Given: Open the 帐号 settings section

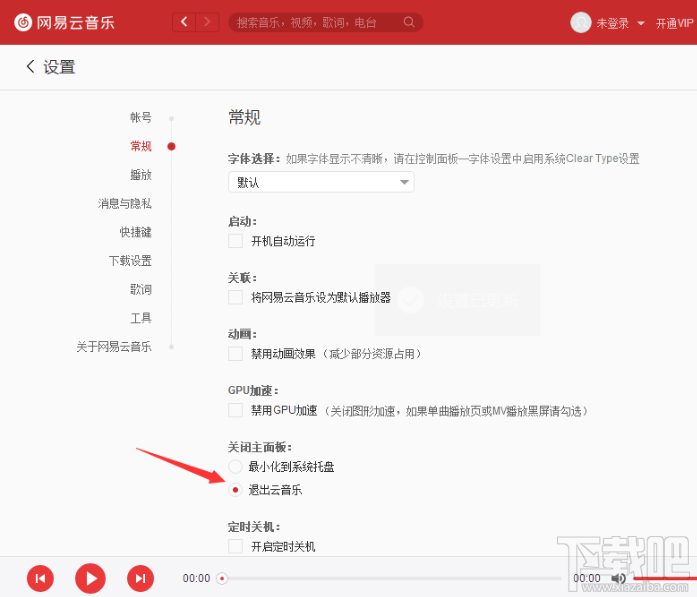Looking at the screenshot, I should point(141,117).
